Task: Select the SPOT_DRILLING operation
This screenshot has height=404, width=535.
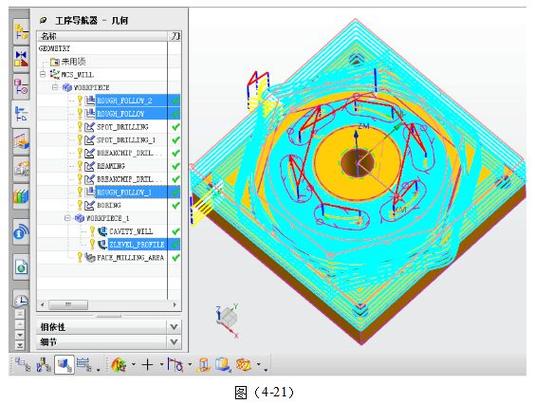Action: [x=122, y=127]
